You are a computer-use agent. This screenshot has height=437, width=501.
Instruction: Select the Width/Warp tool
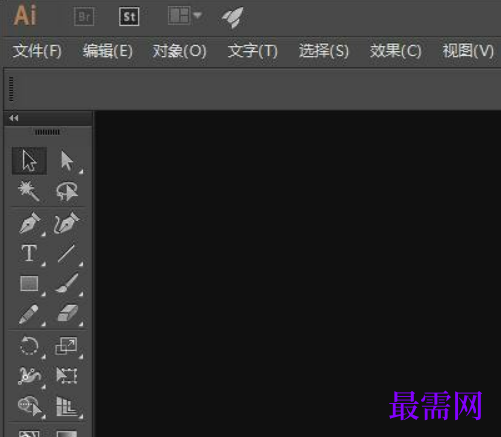[29, 376]
